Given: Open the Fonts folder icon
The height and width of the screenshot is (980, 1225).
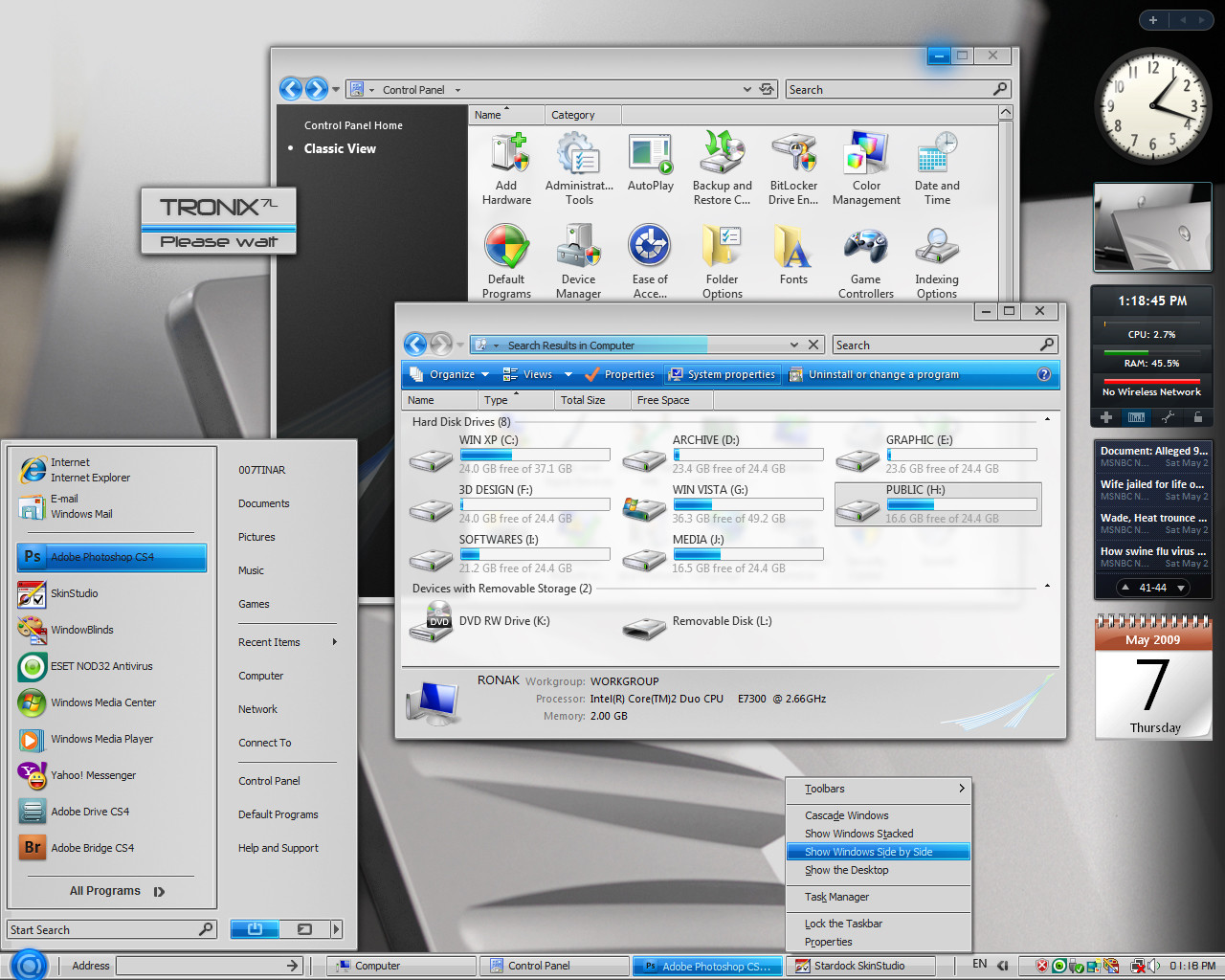Looking at the screenshot, I should pos(793,255).
